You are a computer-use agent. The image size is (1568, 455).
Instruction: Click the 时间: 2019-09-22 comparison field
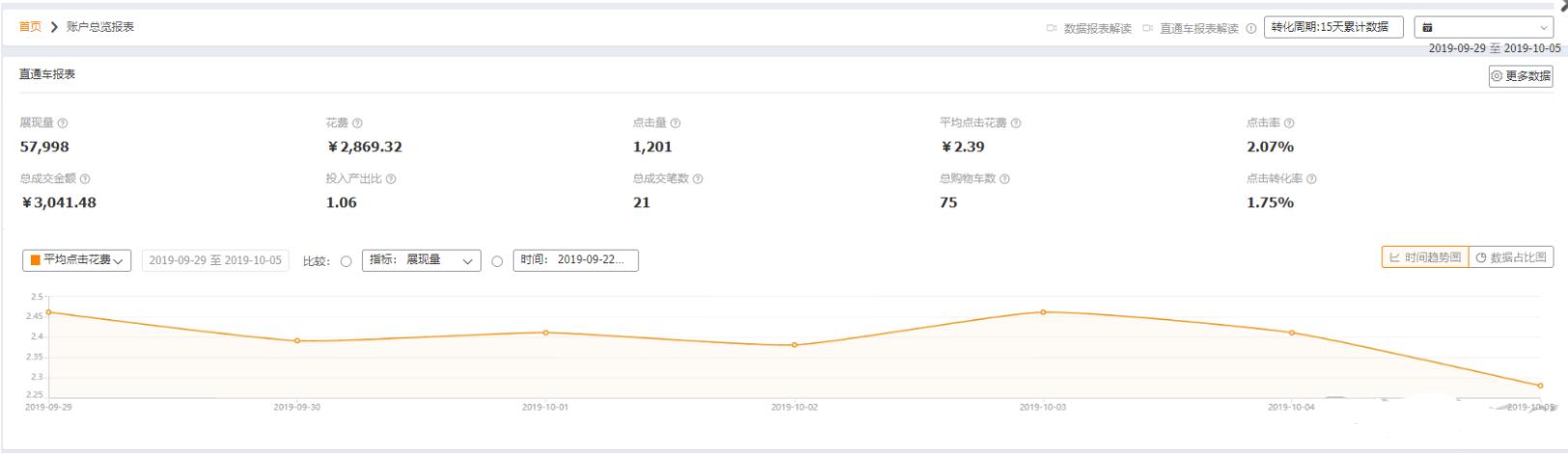click(576, 260)
